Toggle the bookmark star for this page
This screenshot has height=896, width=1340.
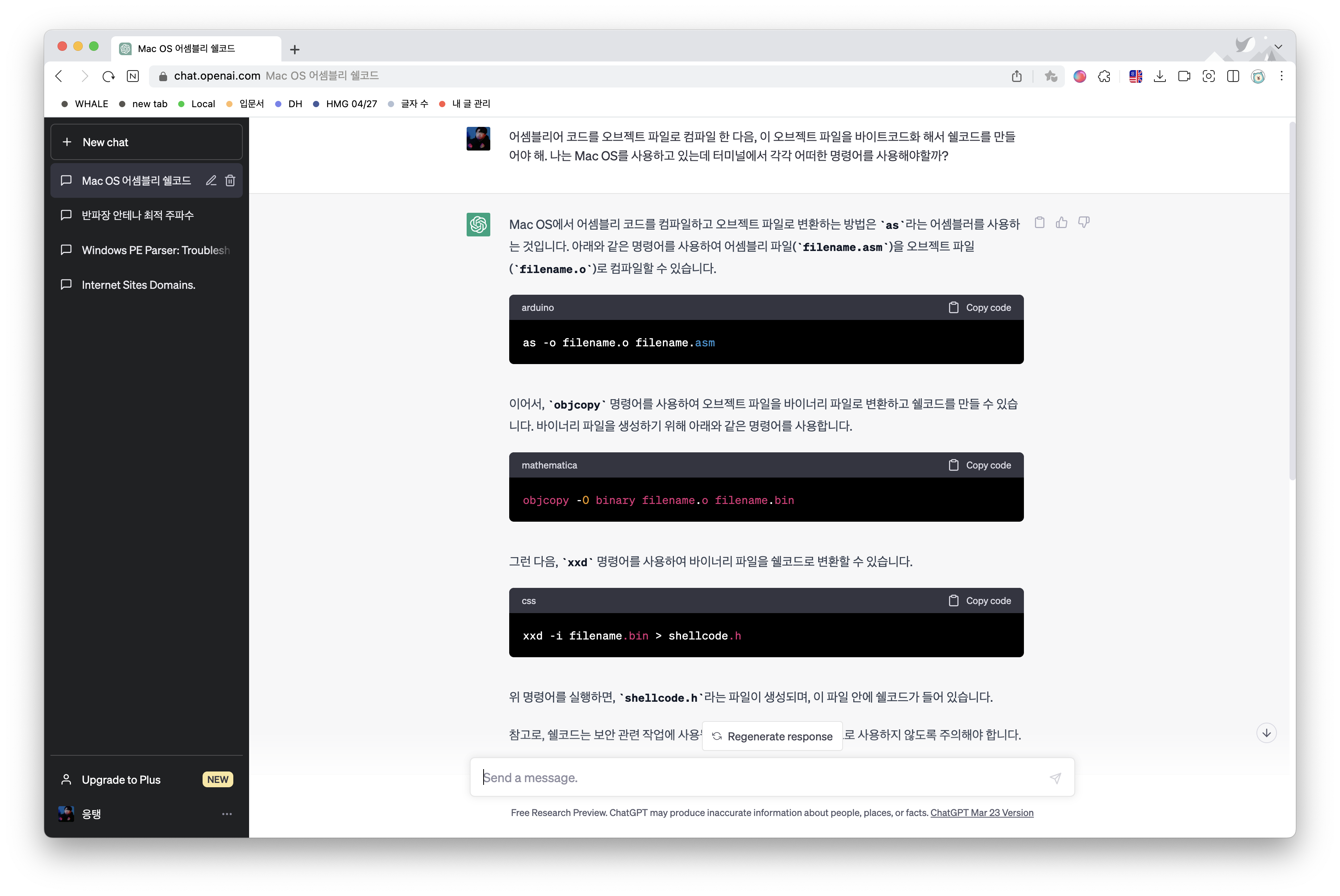click(x=1050, y=76)
